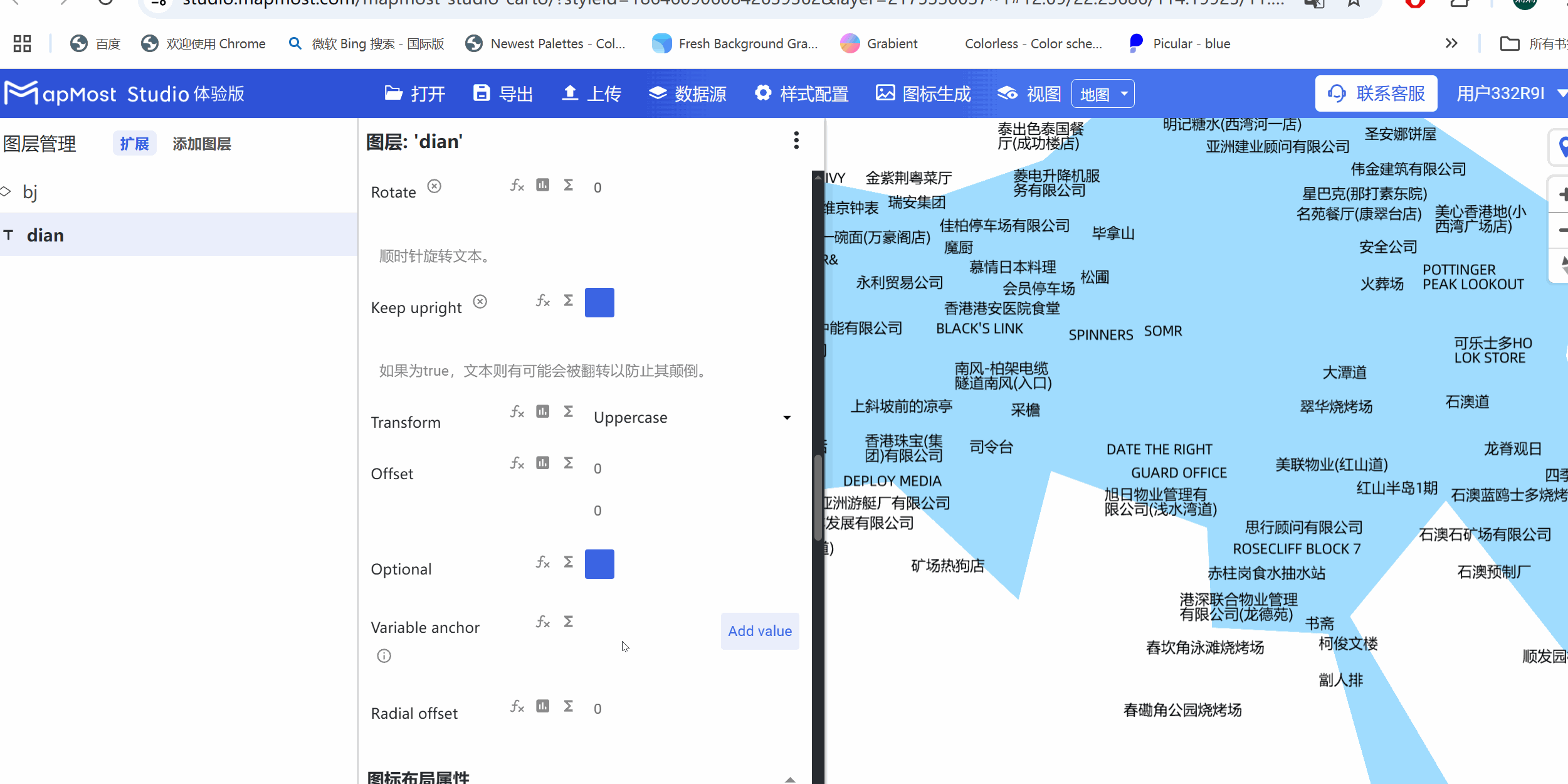Open the info icon under Variable anchor
The width and height of the screenshot is (1568, 784).
pyautogui.click(x=383, y=656)
